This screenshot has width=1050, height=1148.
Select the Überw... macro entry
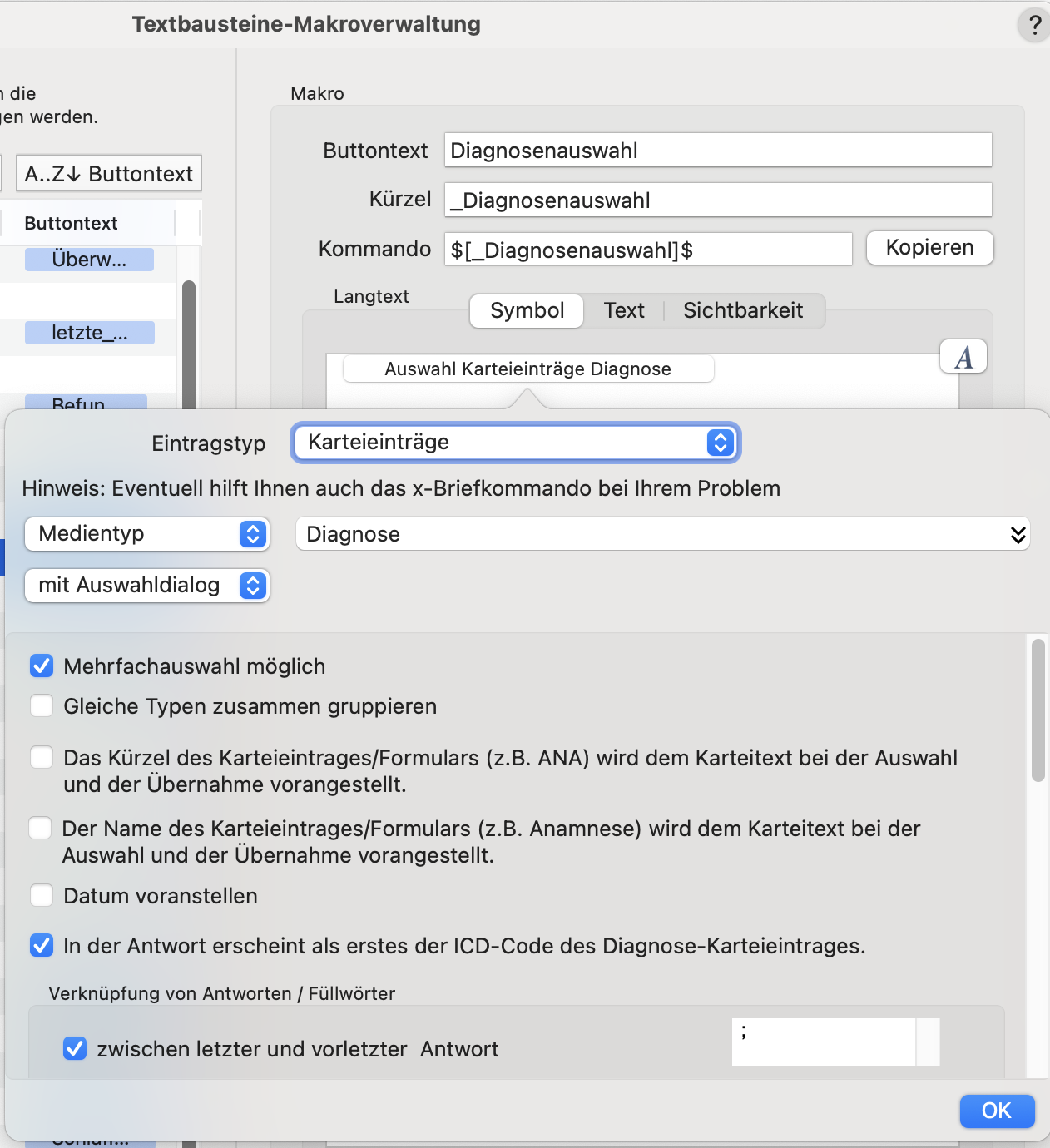[89, 260]
